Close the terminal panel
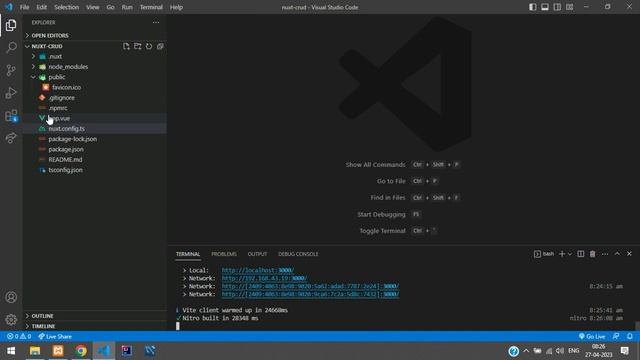Image resolution: width=640 pixels, height=360 pixels. pos(629,254)
